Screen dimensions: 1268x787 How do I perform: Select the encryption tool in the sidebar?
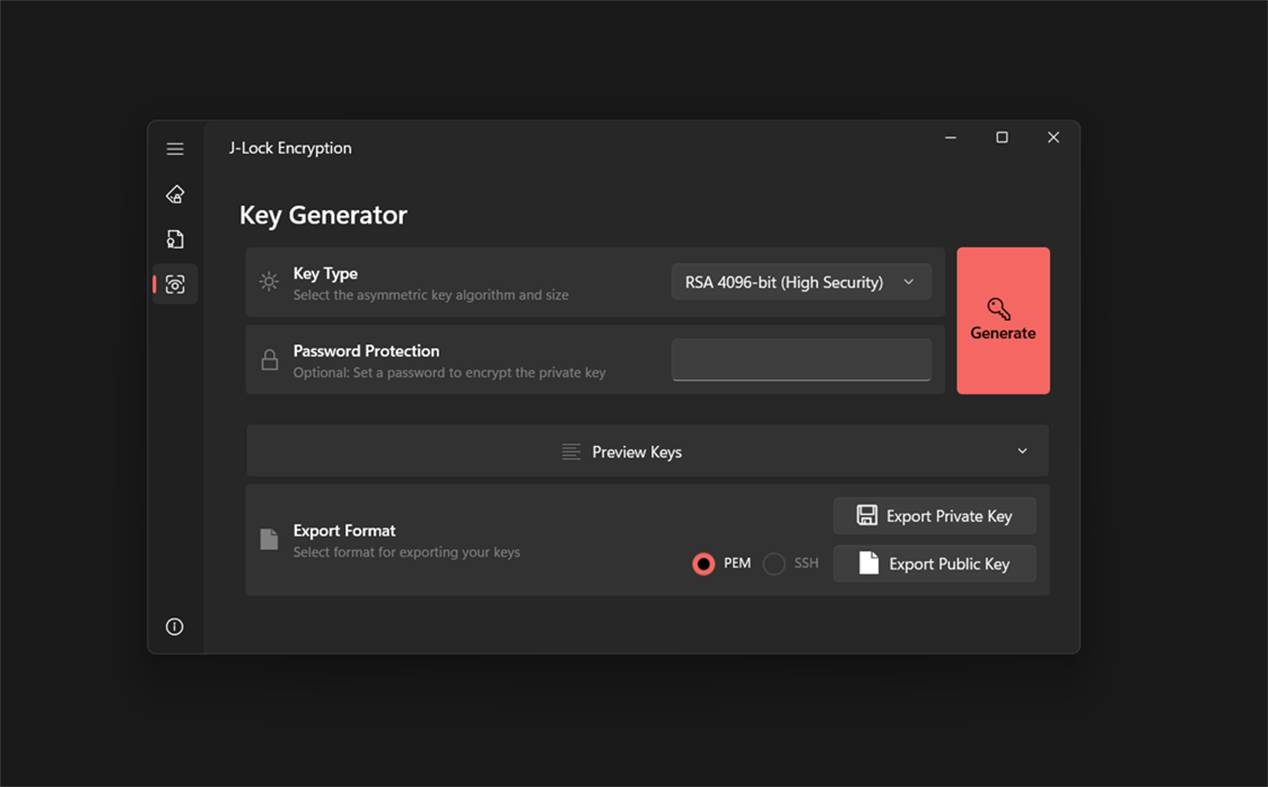175,194
